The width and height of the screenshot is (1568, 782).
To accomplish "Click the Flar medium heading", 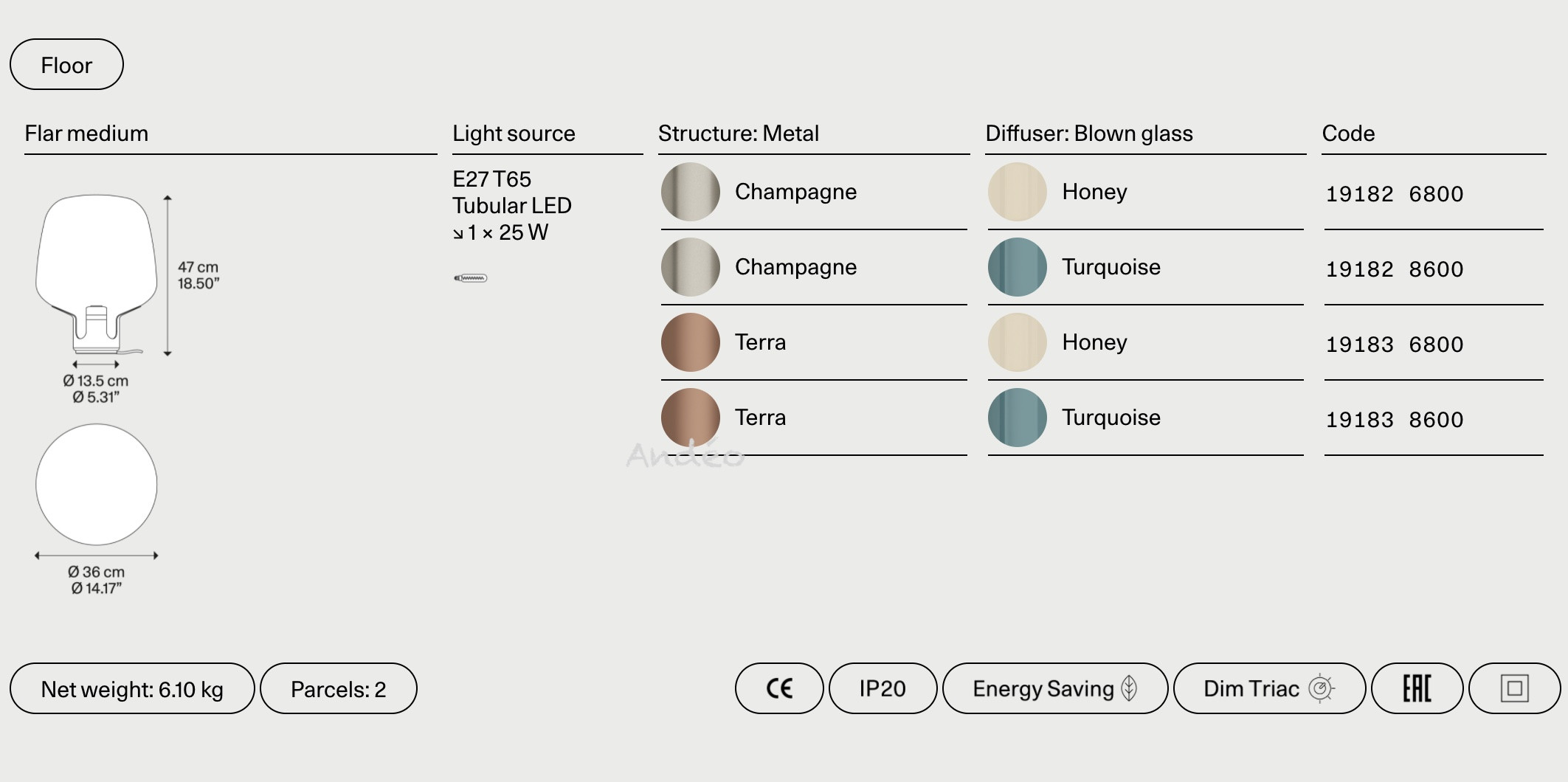I will coord(86,134).
